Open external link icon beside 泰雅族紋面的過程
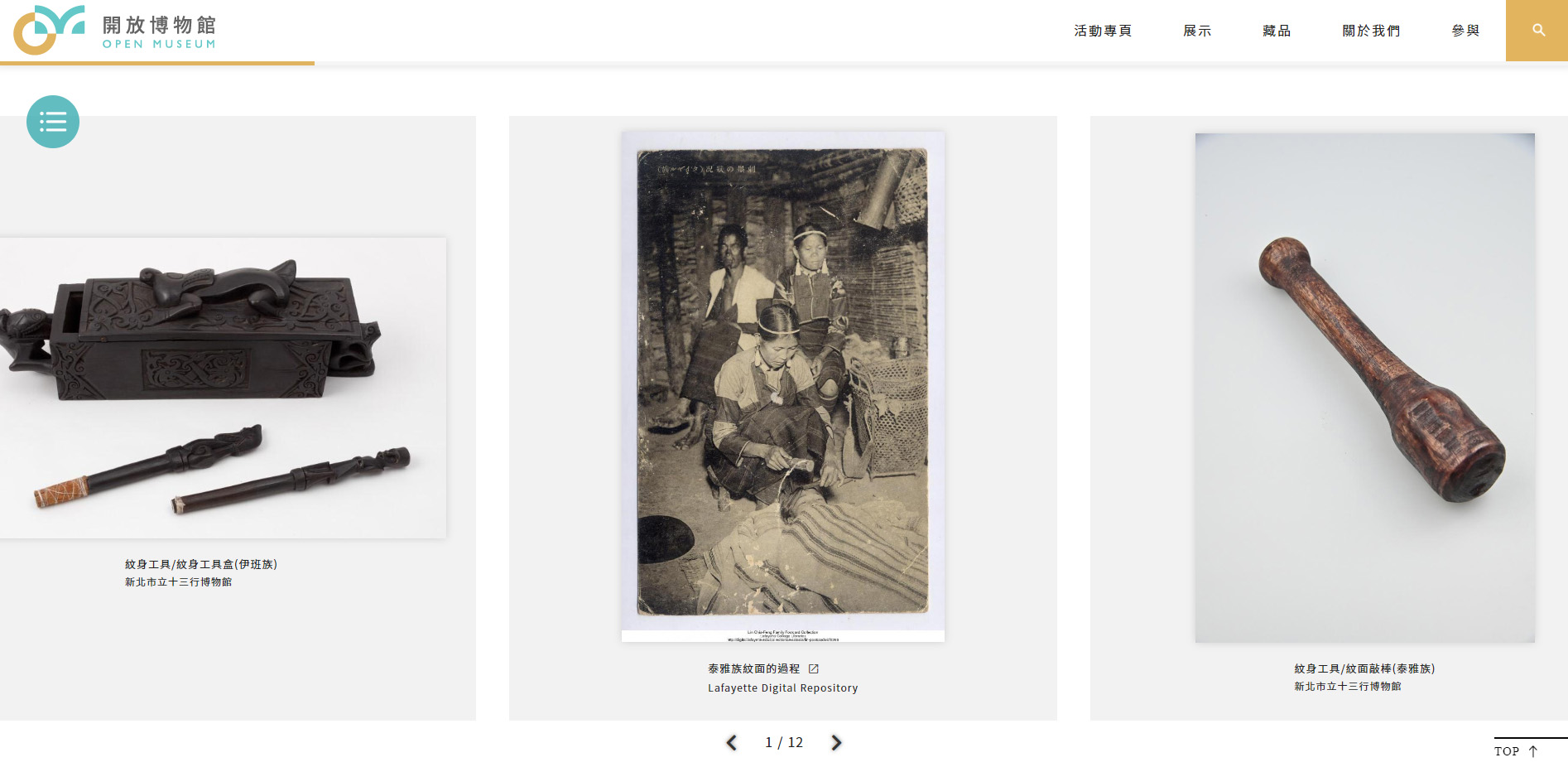 (x=814, y=668)
